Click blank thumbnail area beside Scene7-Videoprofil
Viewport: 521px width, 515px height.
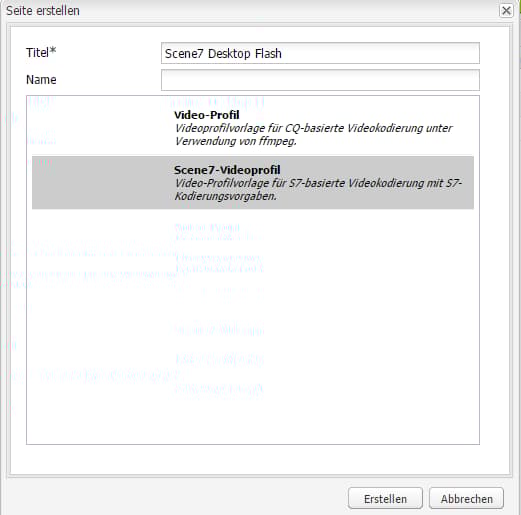pos(102,183)
